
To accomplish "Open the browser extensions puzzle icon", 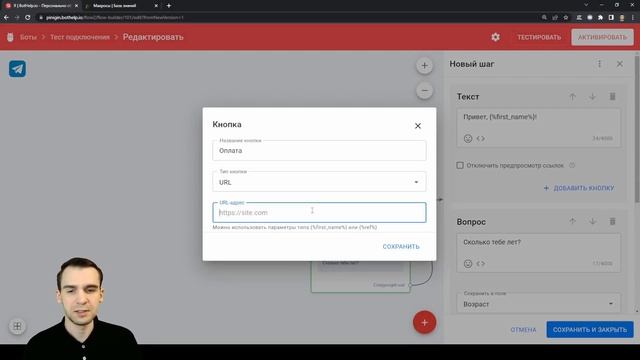I will tap(600, 18).
